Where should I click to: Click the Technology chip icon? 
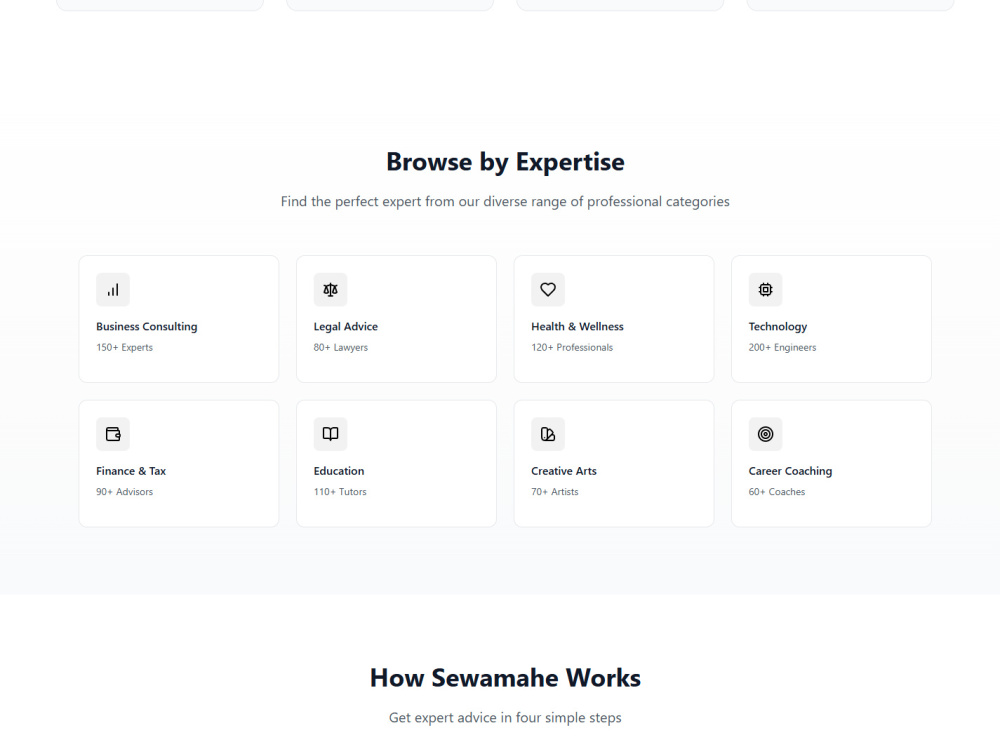pyautogui.click(x=765, y=290)
